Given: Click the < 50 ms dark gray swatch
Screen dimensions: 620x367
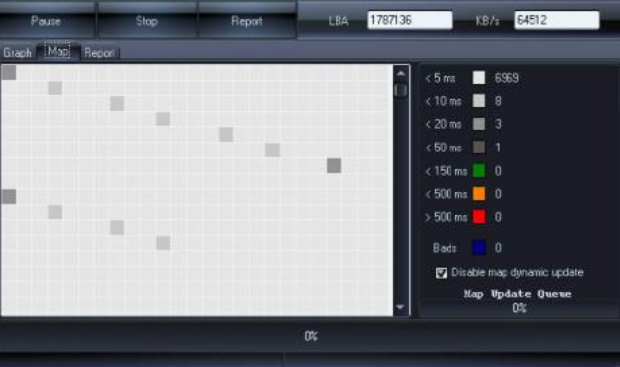Looking at the screenshot, I should 479,147.
